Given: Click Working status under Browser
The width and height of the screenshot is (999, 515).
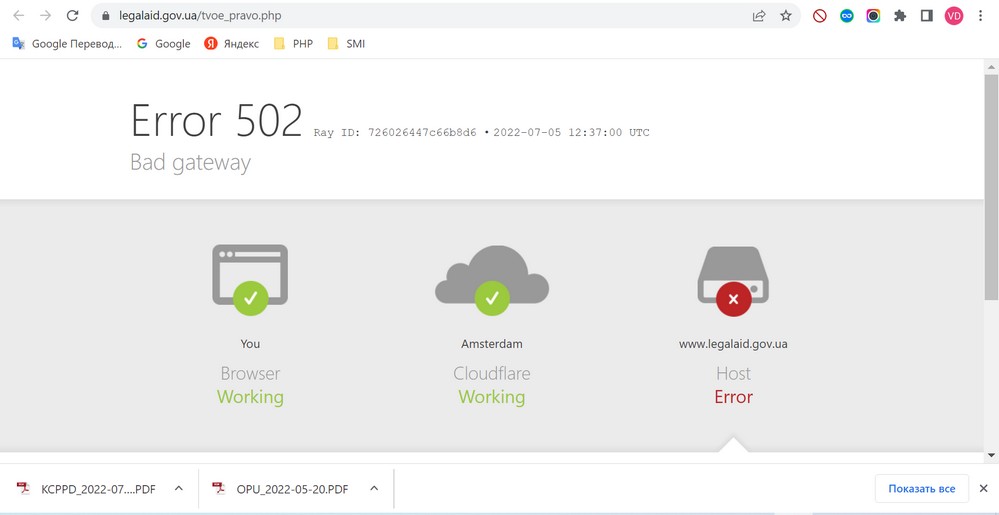Looking at the screenshot, I should 250,397.
